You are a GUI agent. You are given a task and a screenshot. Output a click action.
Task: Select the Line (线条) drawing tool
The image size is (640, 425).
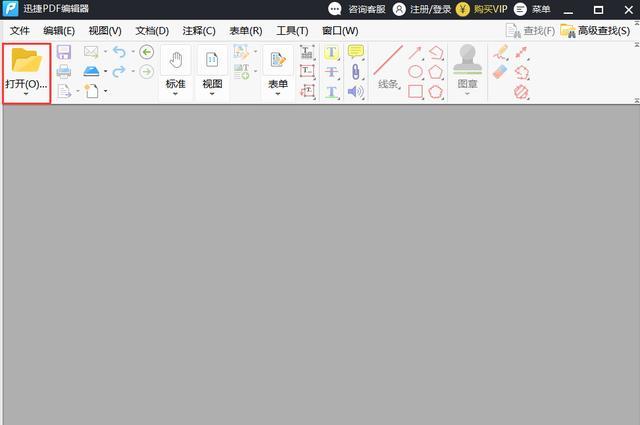(388, 60)
